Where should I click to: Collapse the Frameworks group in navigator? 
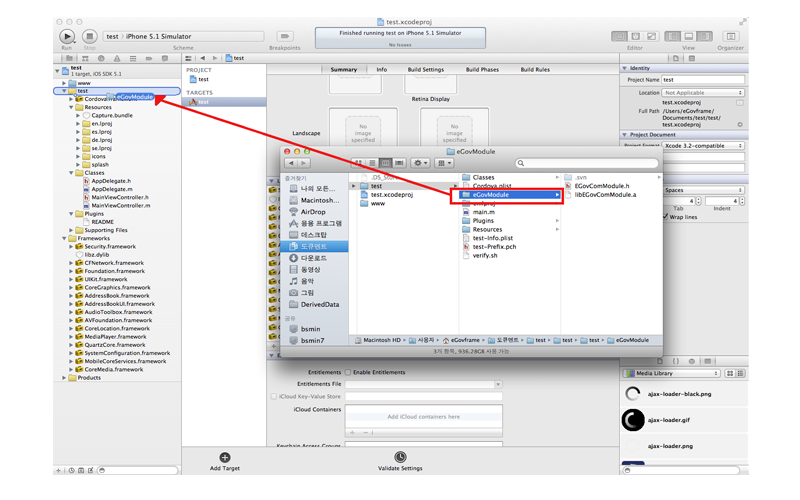tap(65, 239)
